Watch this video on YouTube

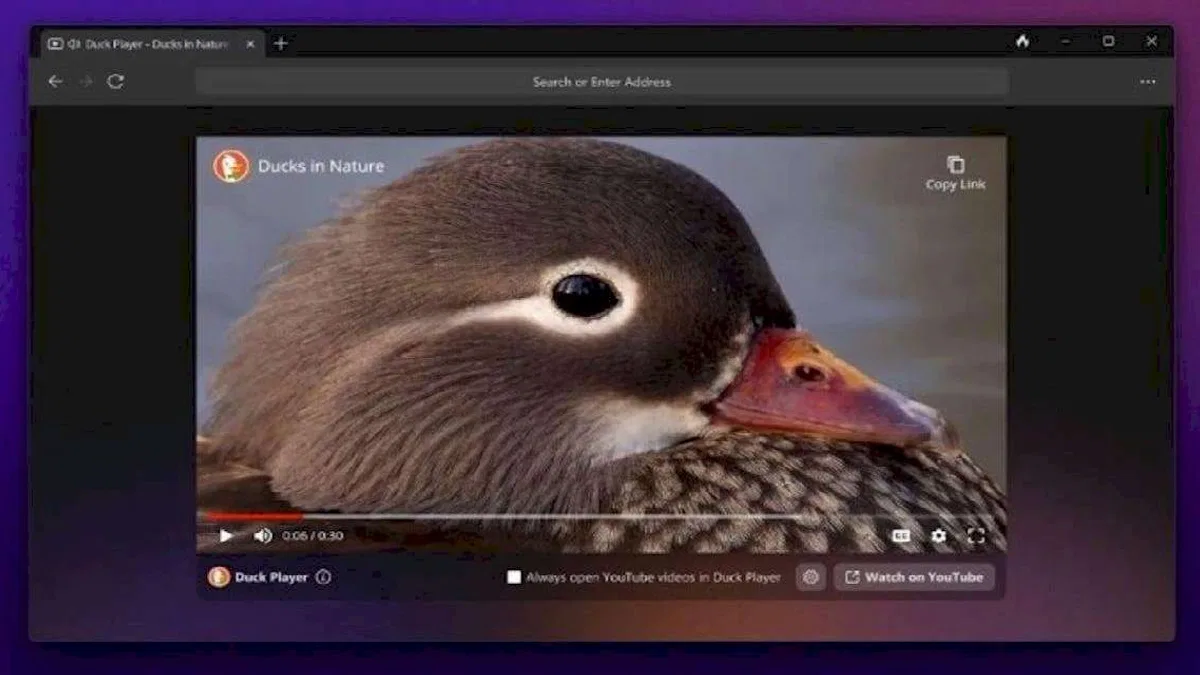(x=915, y=577)
